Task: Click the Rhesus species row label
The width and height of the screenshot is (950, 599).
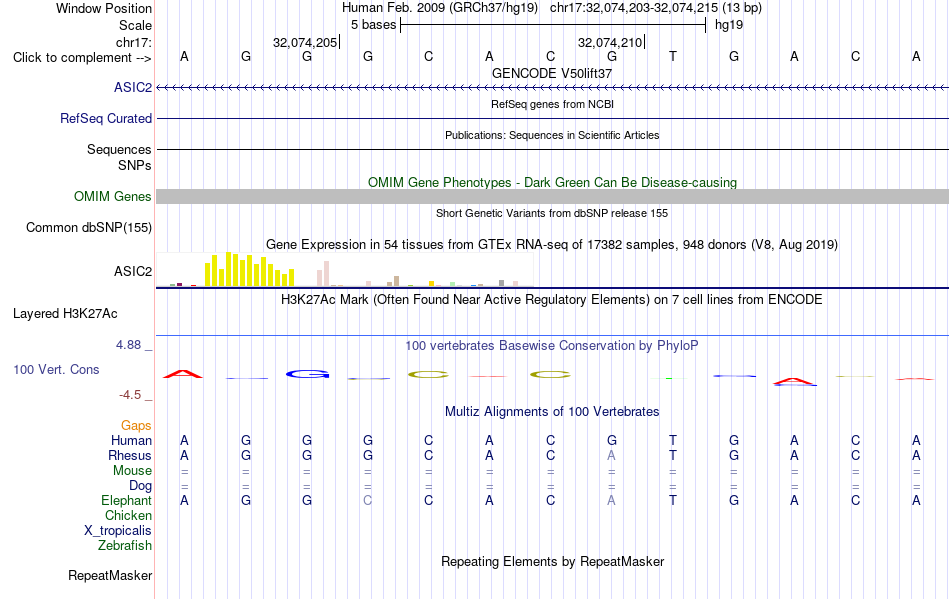Action: coord(130,455)
